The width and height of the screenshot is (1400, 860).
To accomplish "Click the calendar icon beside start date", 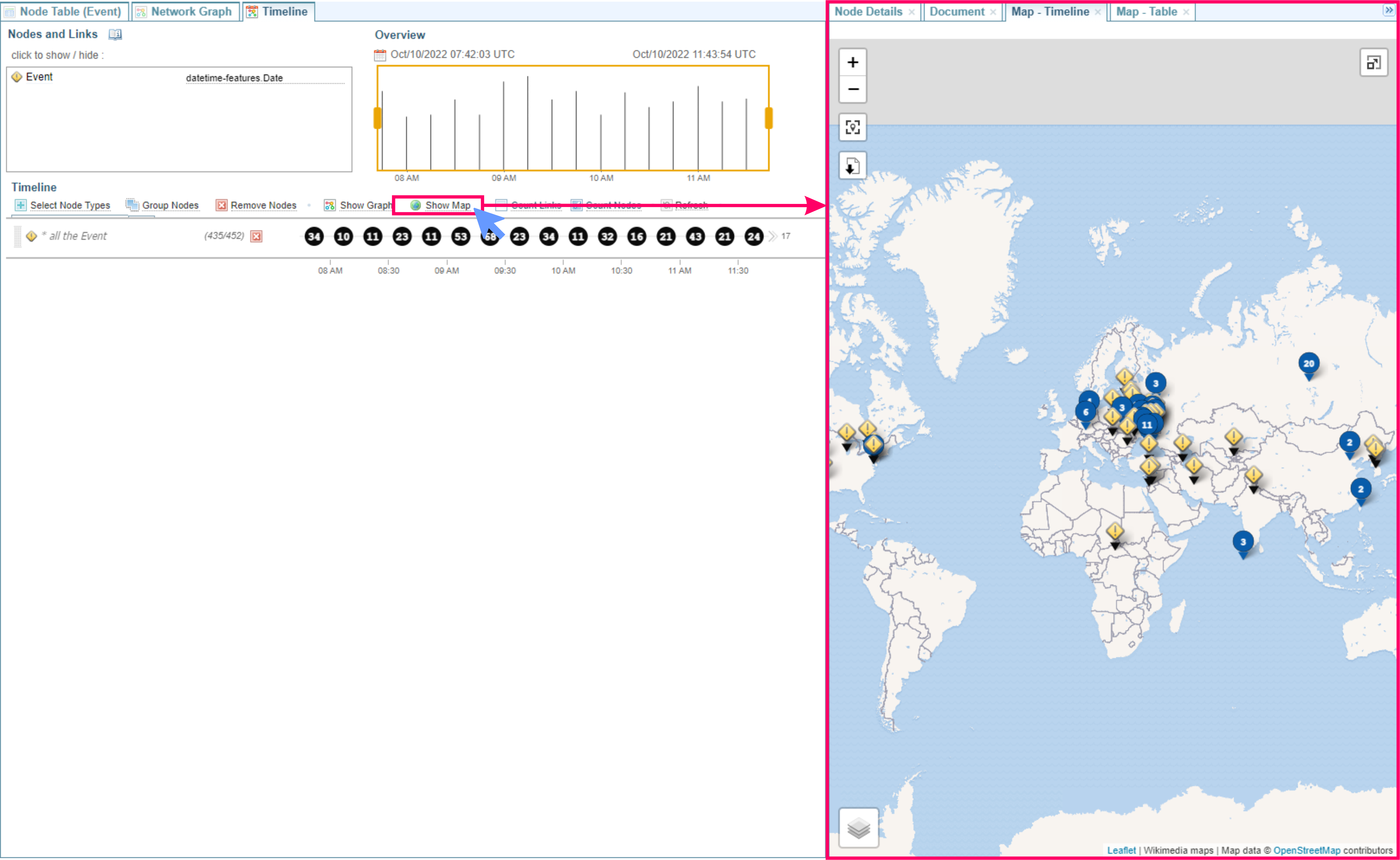I will point(380,55).
